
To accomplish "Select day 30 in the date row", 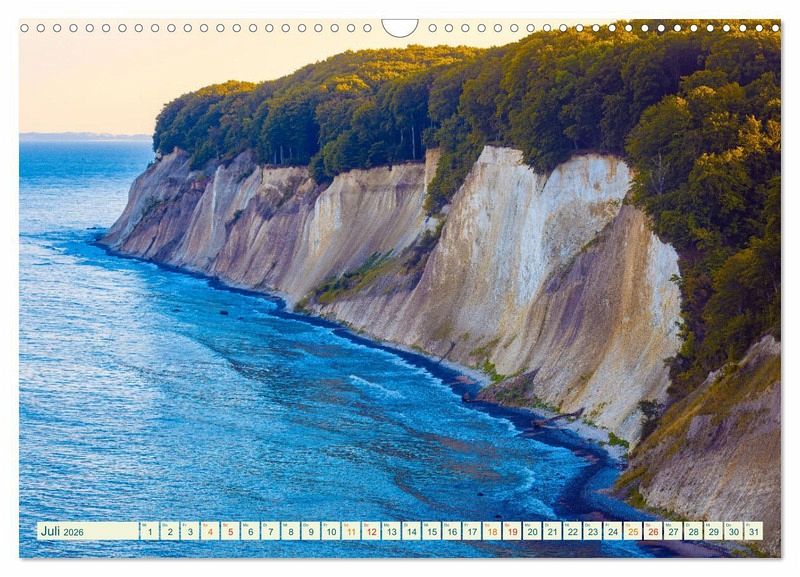I will pos(734,531).
